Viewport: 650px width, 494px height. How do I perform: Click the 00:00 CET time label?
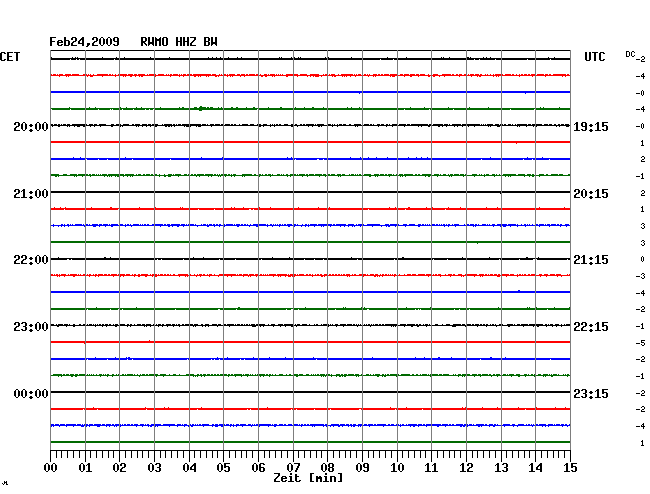click(x=31, y=393)
